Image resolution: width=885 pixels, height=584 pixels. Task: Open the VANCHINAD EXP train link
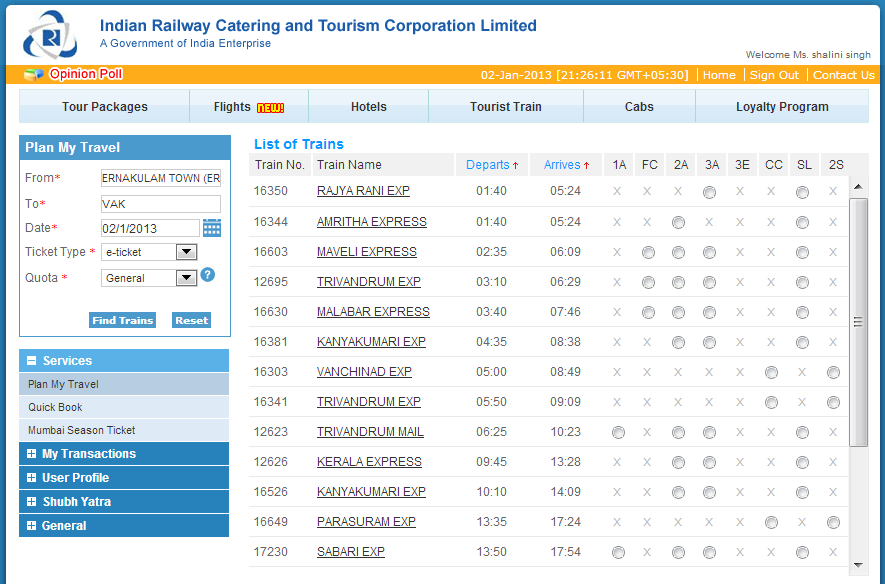(364, 372)
